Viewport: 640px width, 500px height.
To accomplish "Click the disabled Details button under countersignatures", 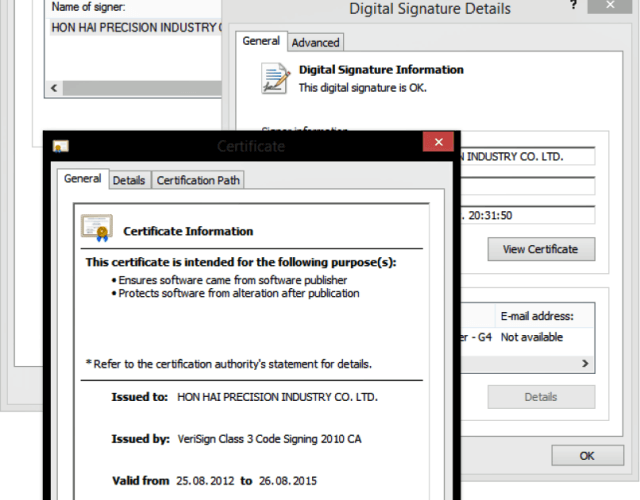I will click(541, 397).
